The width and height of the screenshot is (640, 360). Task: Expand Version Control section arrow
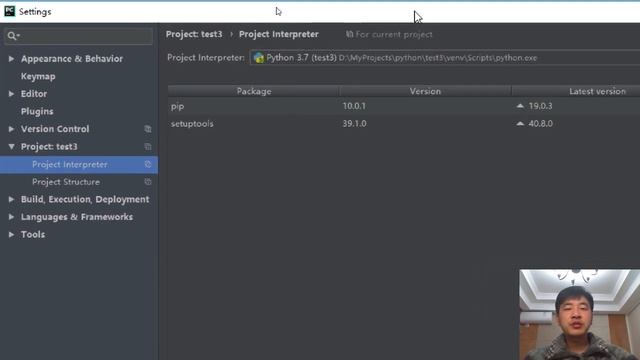pyautogui.click(x=11, y=129)
